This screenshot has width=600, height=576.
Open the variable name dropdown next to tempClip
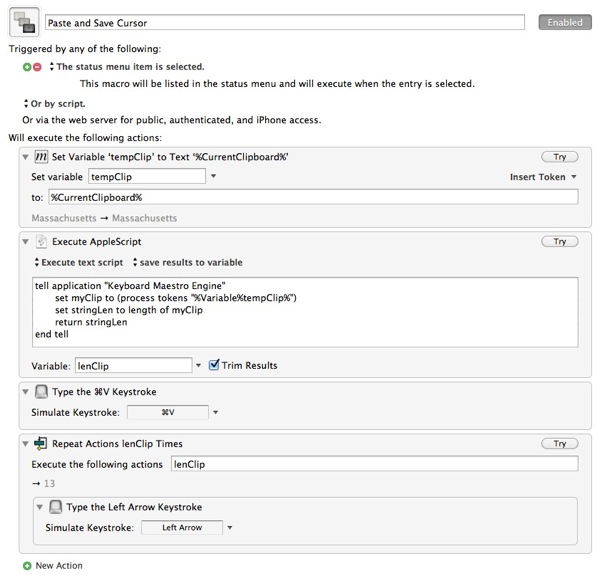[214, 176]
